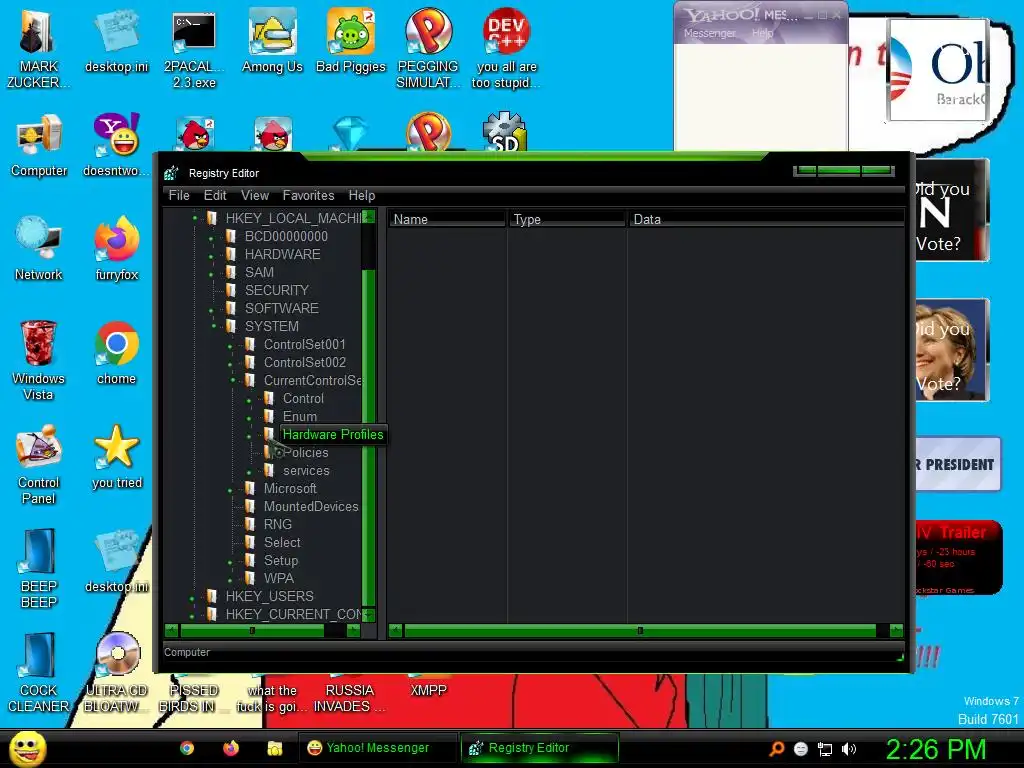1024x768 pixels.
Task: Collapse the CurrentControlSet key
Action: pyautogui.click(x=232, y=380)
